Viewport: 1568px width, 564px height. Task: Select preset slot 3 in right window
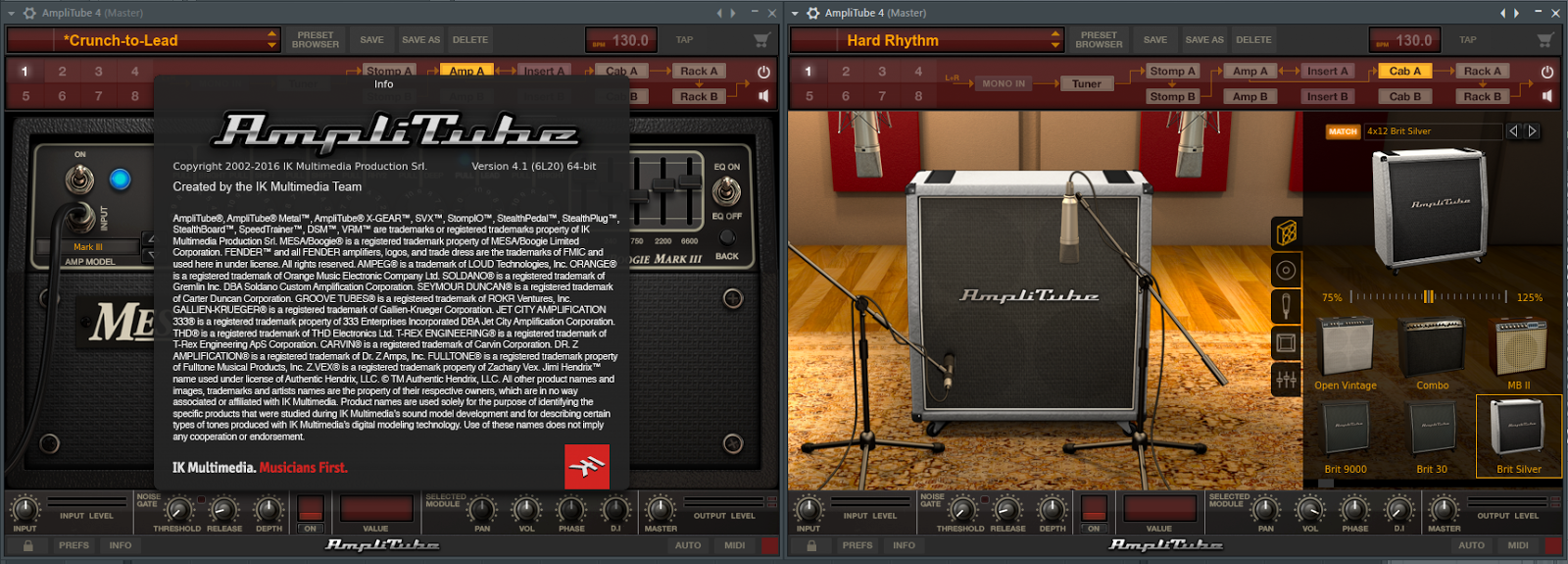882,72
